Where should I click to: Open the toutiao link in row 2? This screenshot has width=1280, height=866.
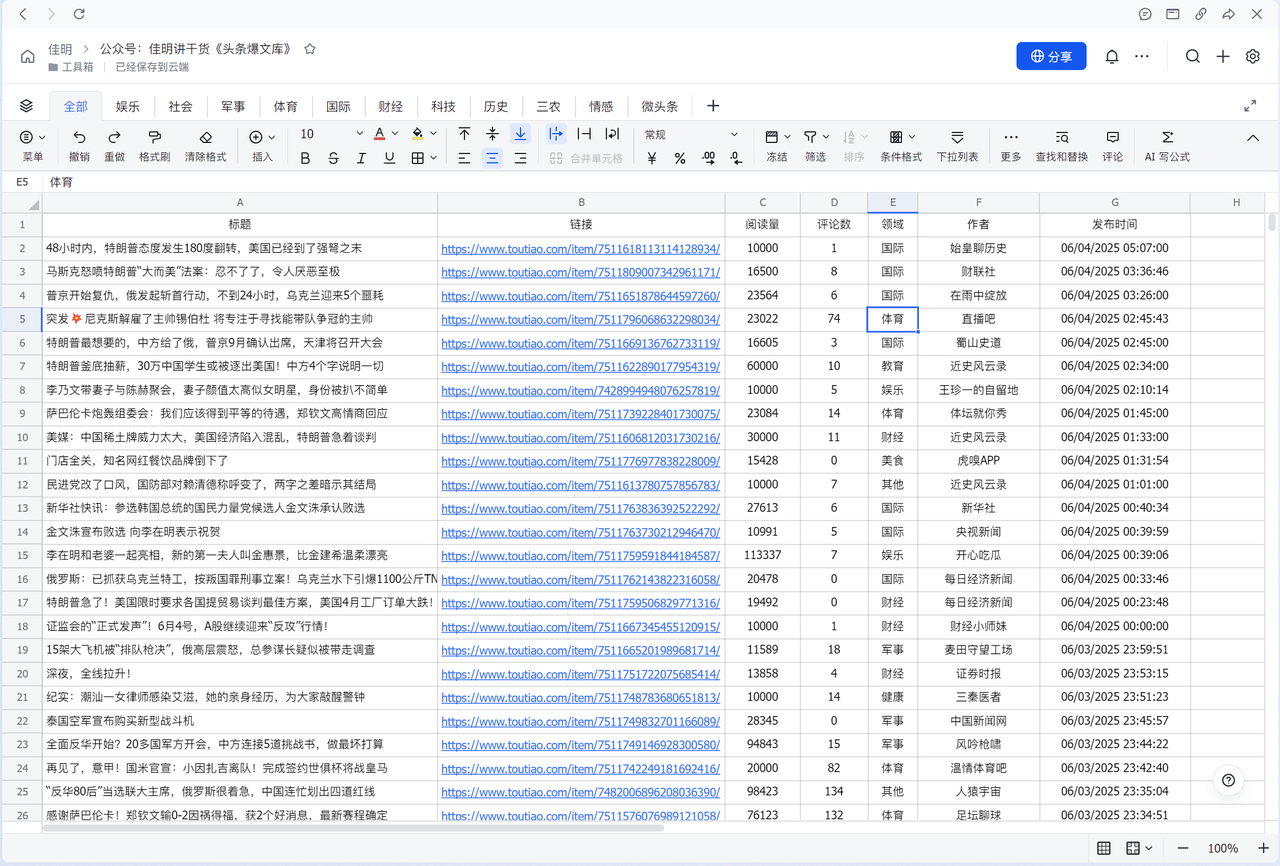point(580,248)
